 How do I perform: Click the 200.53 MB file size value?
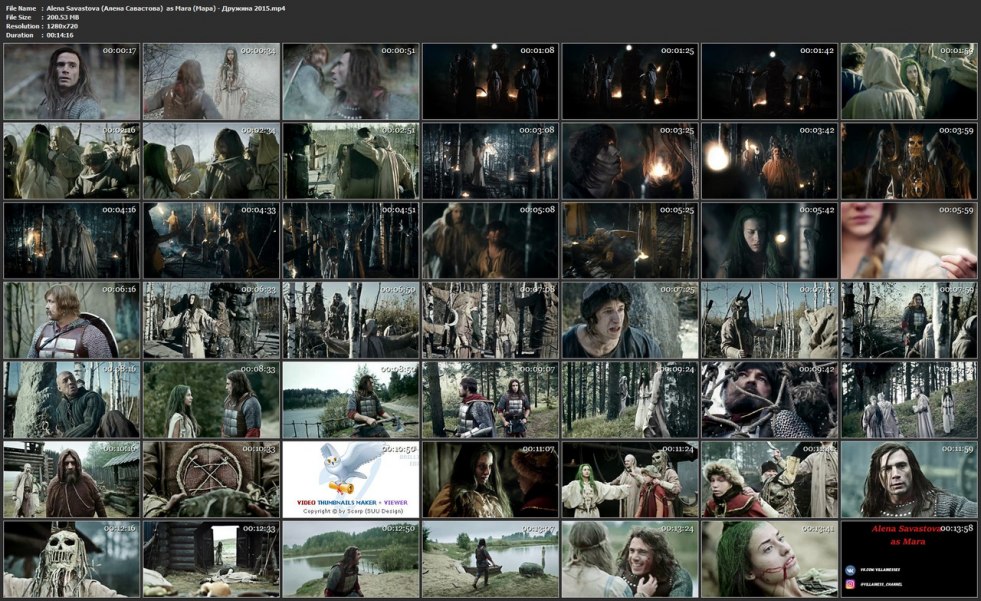62,16
